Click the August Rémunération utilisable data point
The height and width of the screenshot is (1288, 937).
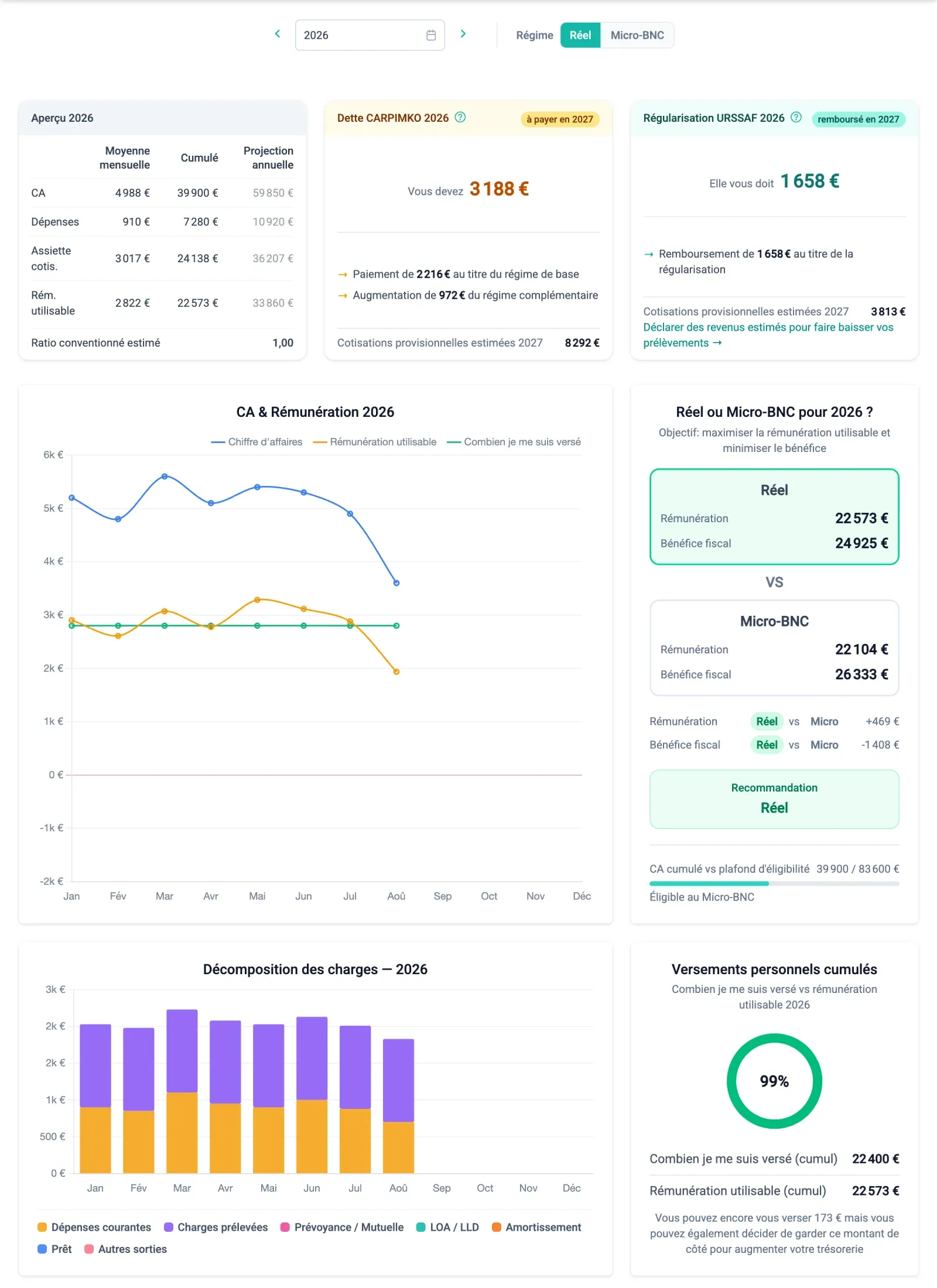[x=396, y=672]
